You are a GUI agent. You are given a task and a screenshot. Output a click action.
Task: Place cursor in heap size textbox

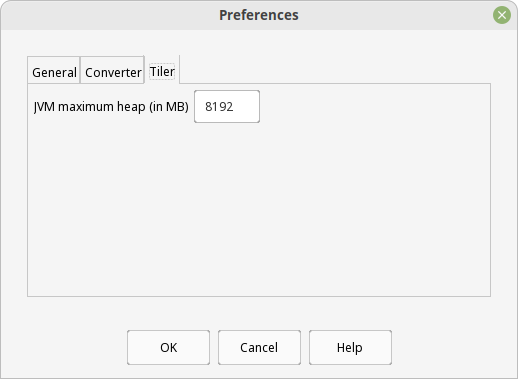[227, 107]
